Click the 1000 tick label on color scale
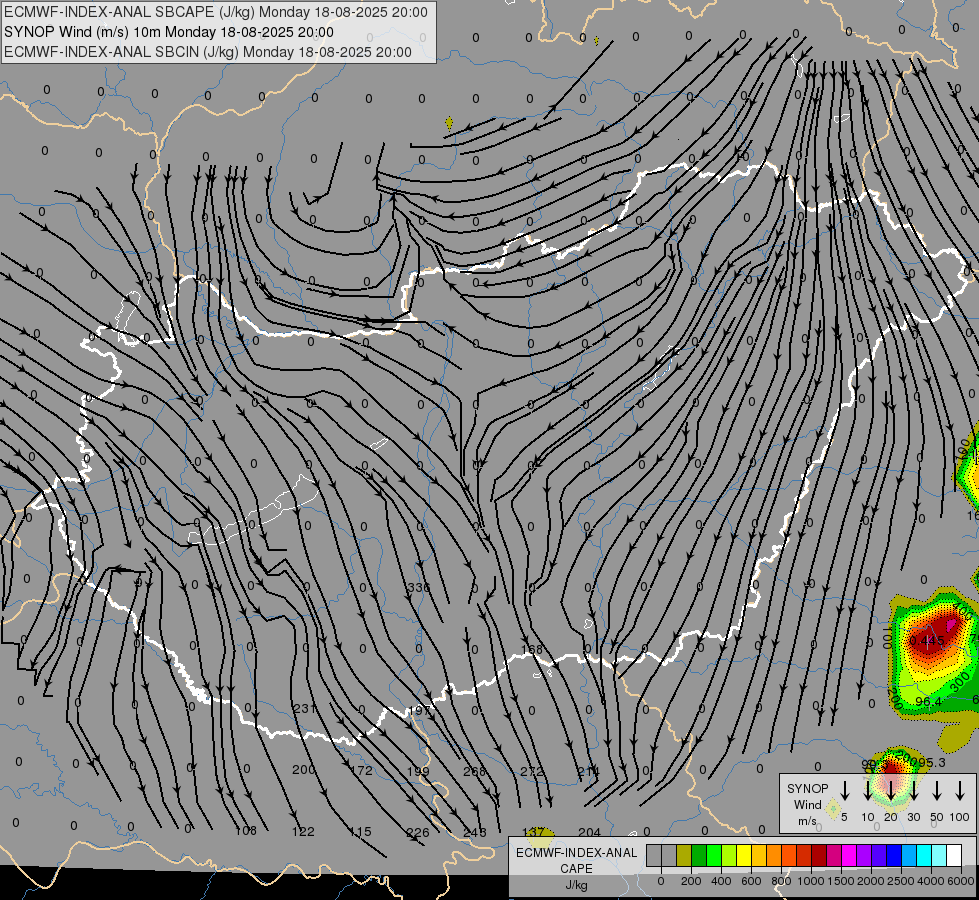Image resolution: width=979 pixels, height=900 pixels. [x=810, y=881]
